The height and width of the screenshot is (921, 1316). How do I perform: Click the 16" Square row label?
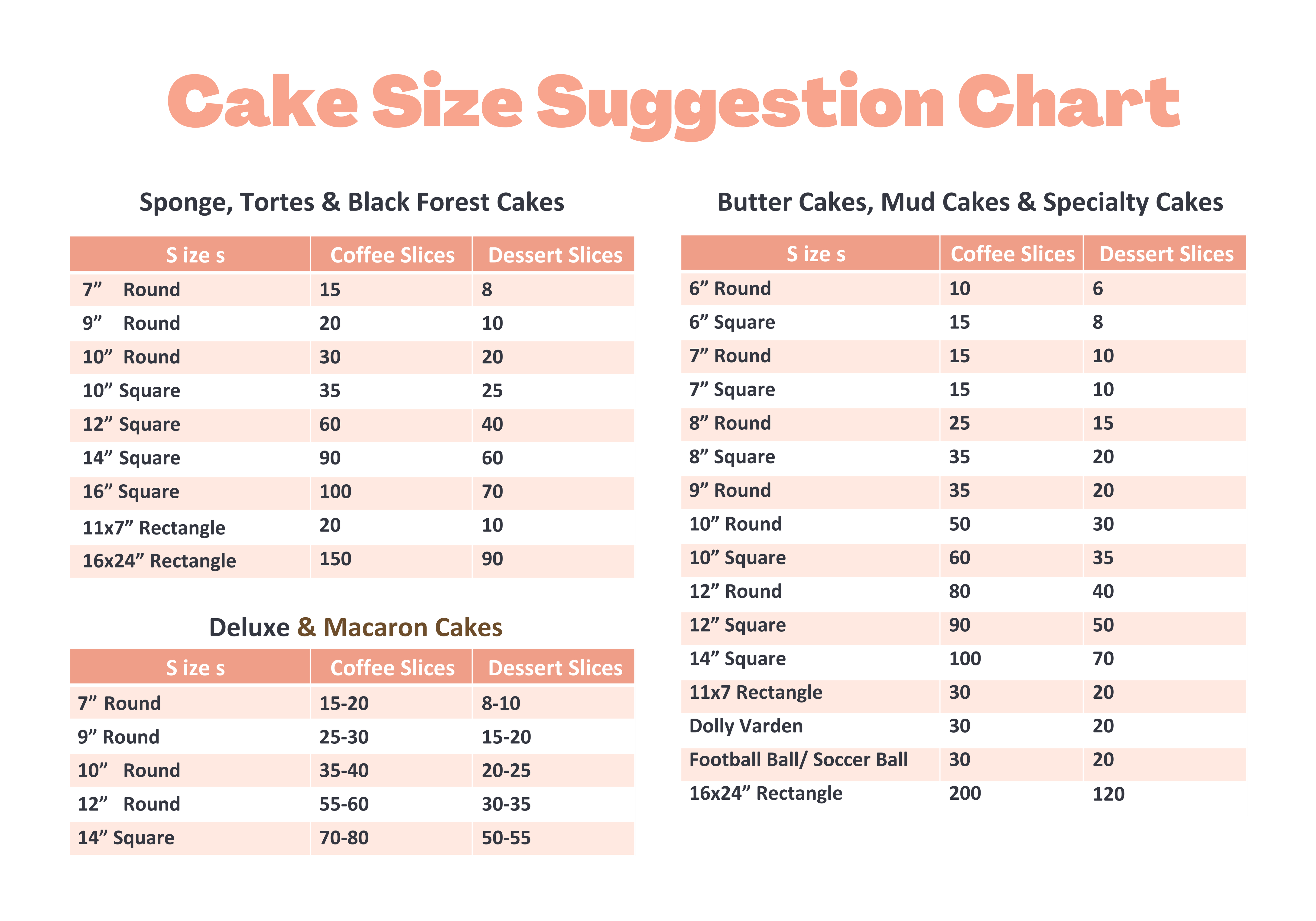pyautogui.click(x=131, y=492)
